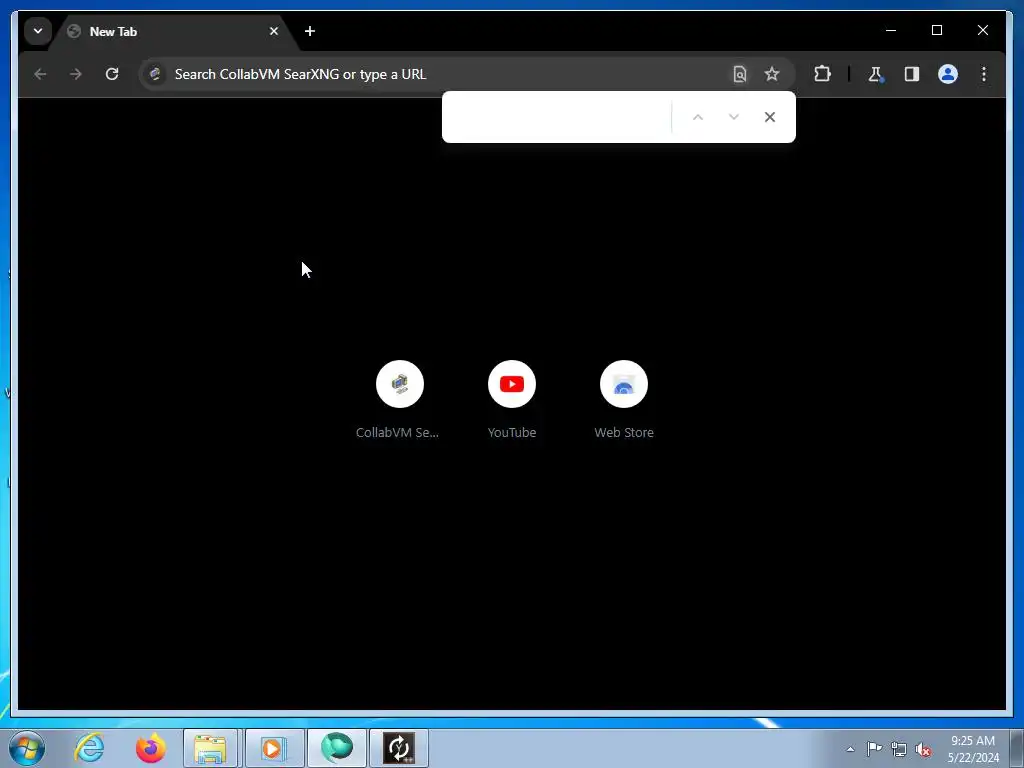Image resolution: width=1024 pixels, height=768 pixels.
Task: Open the YouTube shortcut
Action: 512,384
